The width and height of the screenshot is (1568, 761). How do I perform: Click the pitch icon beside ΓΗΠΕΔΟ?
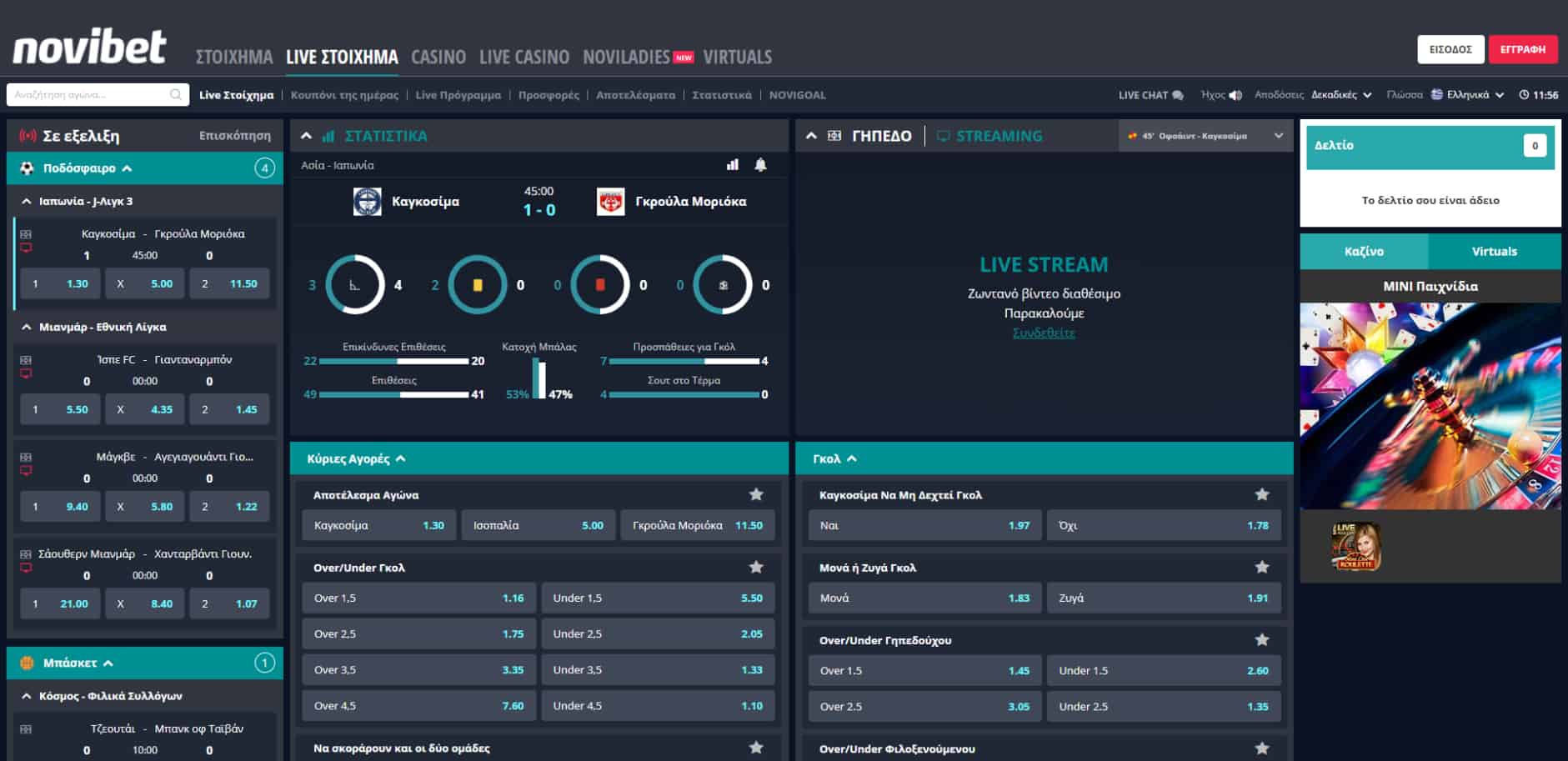(834, 136)
